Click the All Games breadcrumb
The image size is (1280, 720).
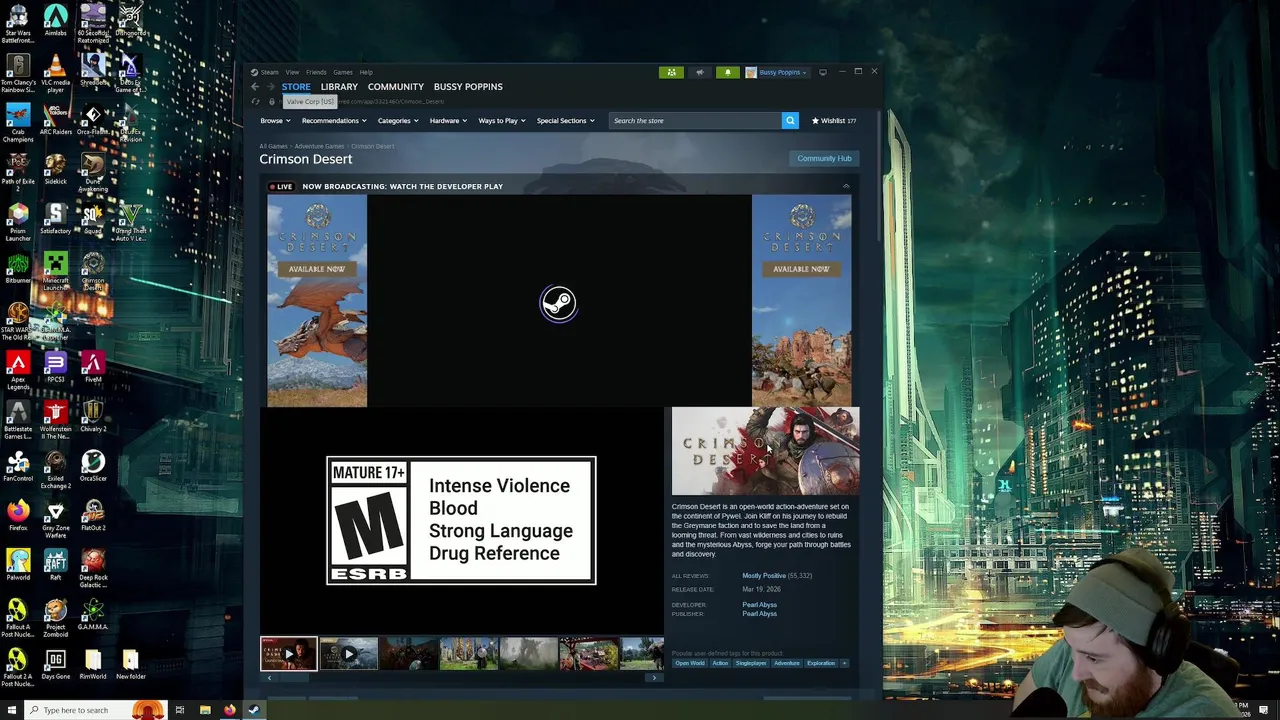[273, 146]
